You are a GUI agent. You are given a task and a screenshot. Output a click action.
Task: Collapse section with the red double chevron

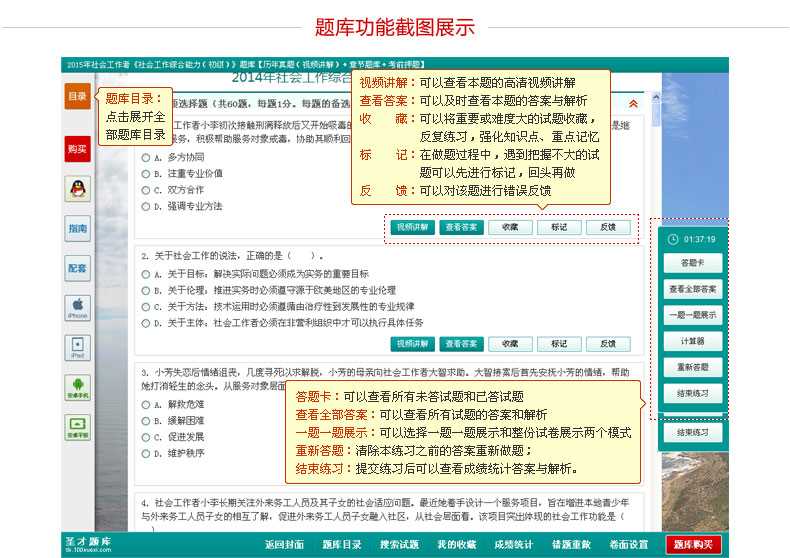click(x=632, y=103)
